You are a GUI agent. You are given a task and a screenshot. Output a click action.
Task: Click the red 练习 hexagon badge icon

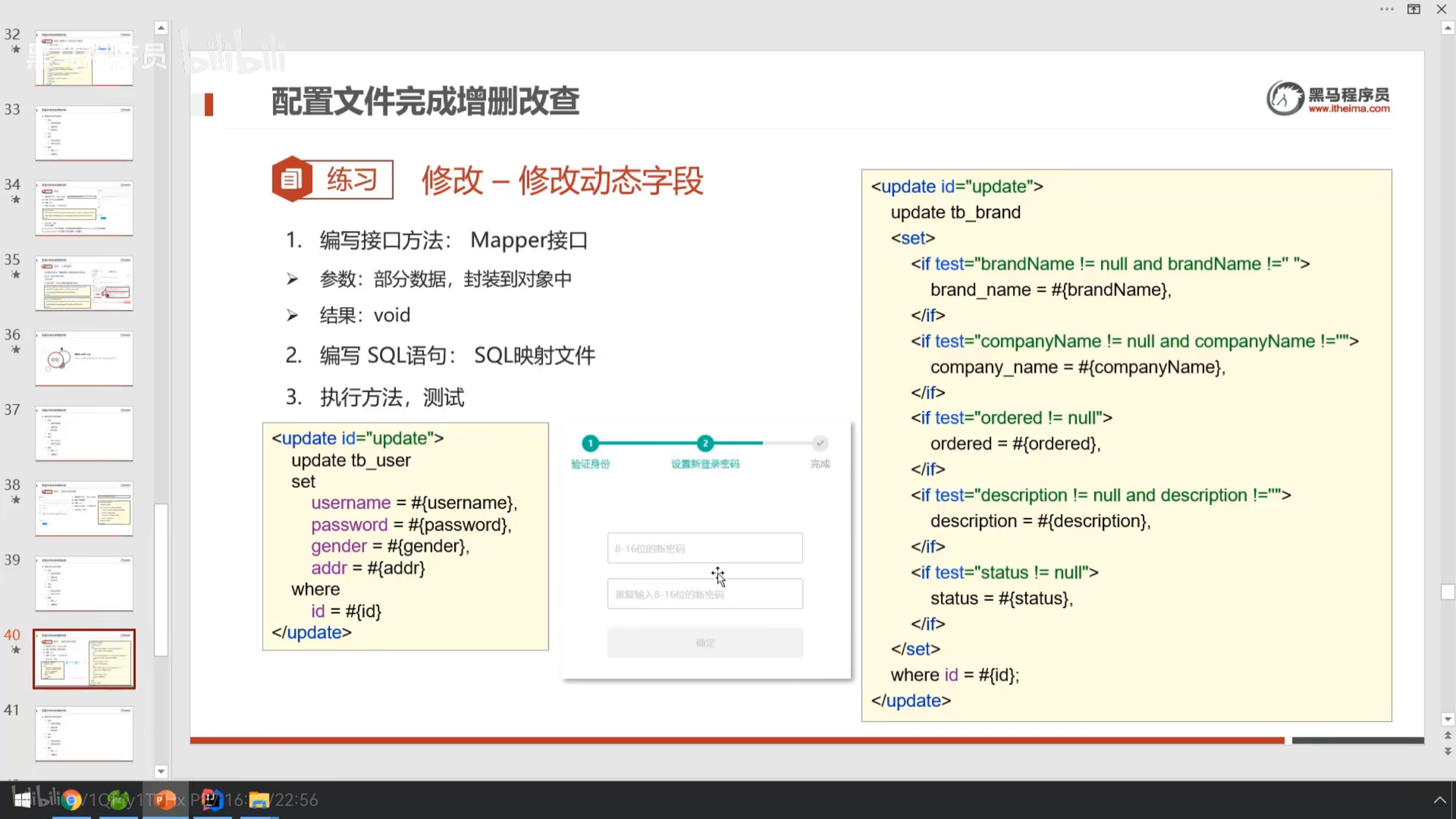[292, 179]
